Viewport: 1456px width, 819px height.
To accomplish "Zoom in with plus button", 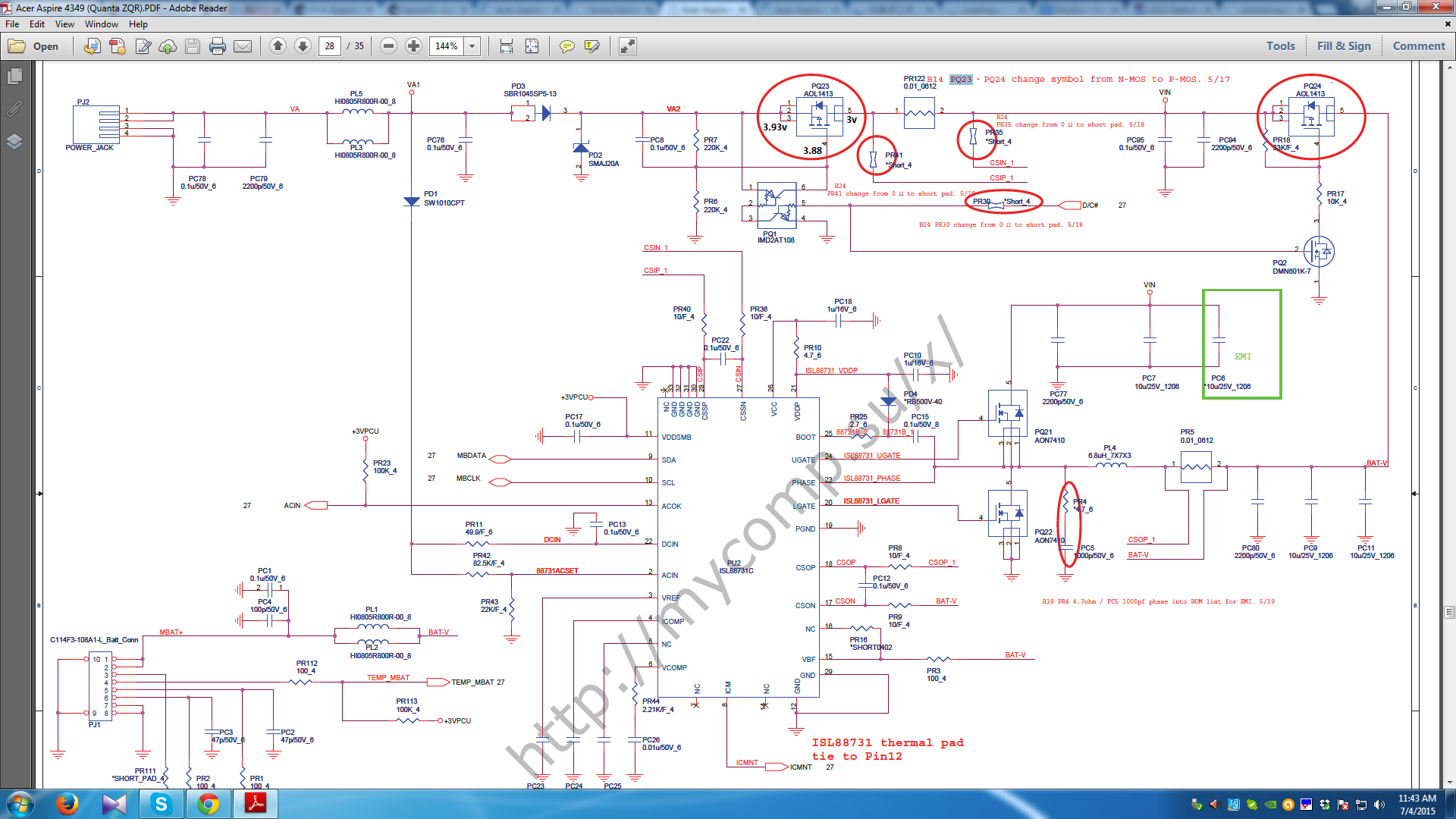I will pos(413,46).
